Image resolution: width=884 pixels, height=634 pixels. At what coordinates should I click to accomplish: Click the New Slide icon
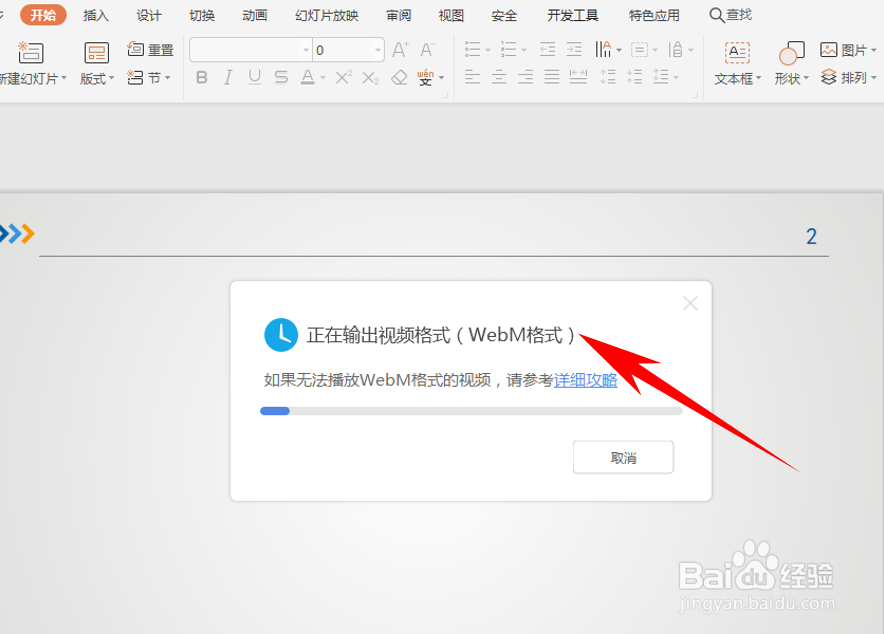coord(31,52)
